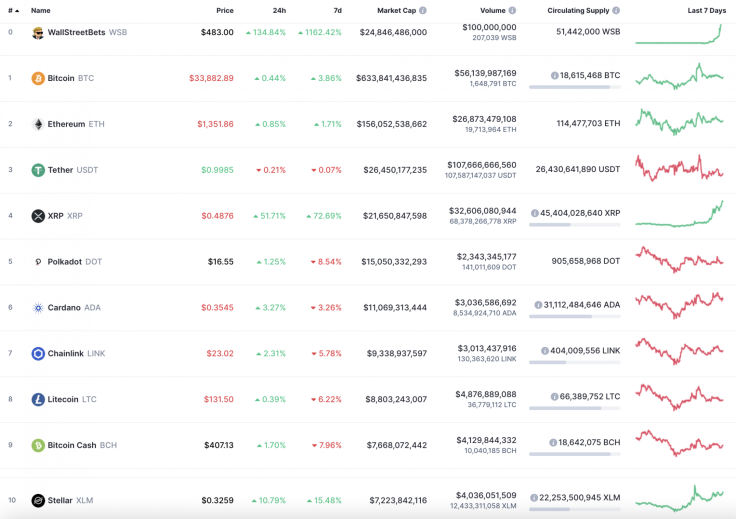Click the Volume column info icon
Screen dimensions: 736x519
(512, 10)
